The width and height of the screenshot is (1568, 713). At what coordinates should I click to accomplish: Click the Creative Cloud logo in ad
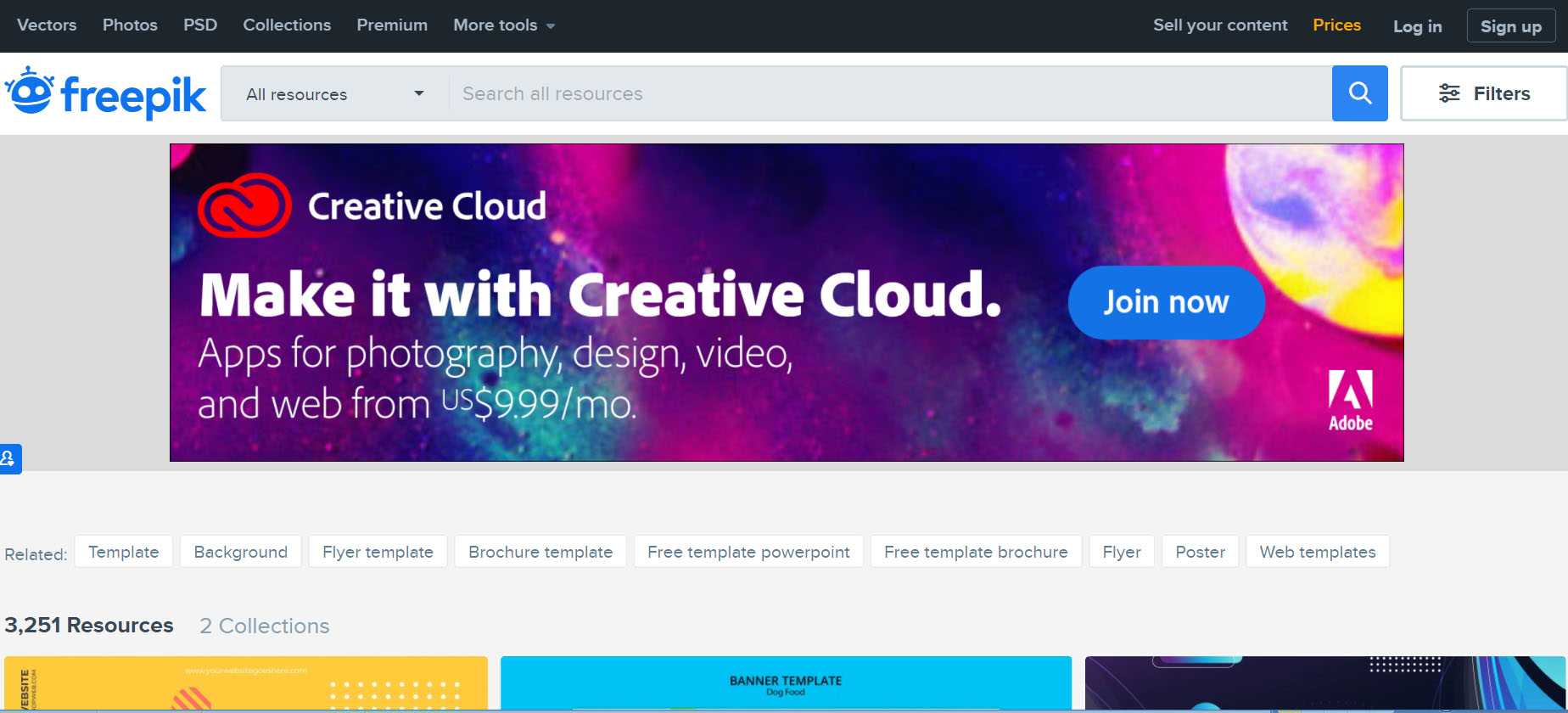pos(244,205)
